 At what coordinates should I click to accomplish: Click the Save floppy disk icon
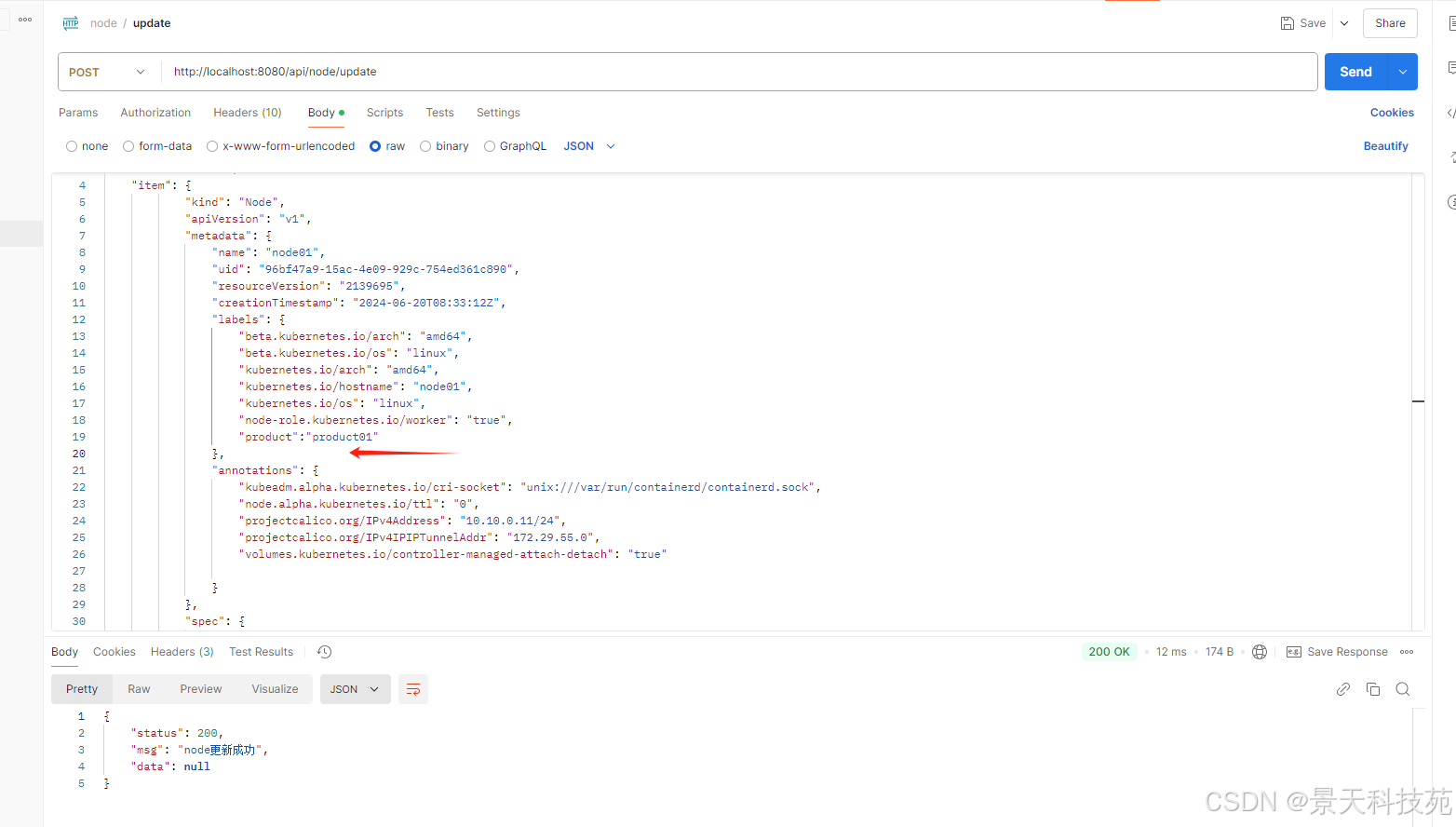point(1287,23)
